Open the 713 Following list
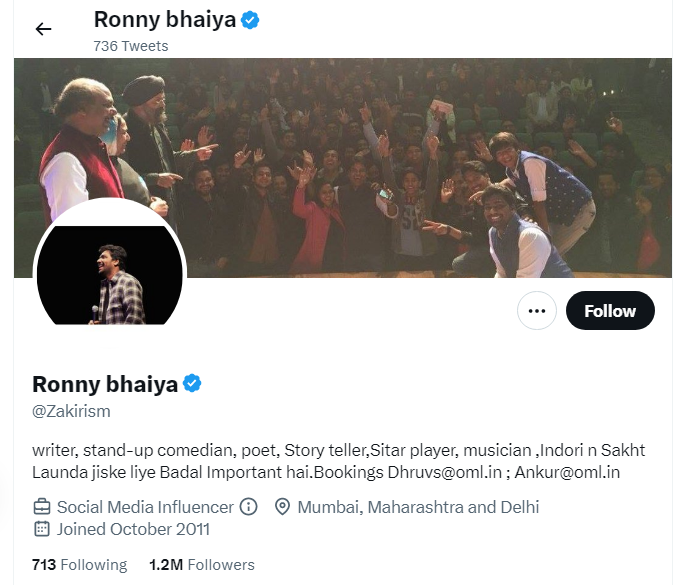696x585 pixels. coord(80,565)
